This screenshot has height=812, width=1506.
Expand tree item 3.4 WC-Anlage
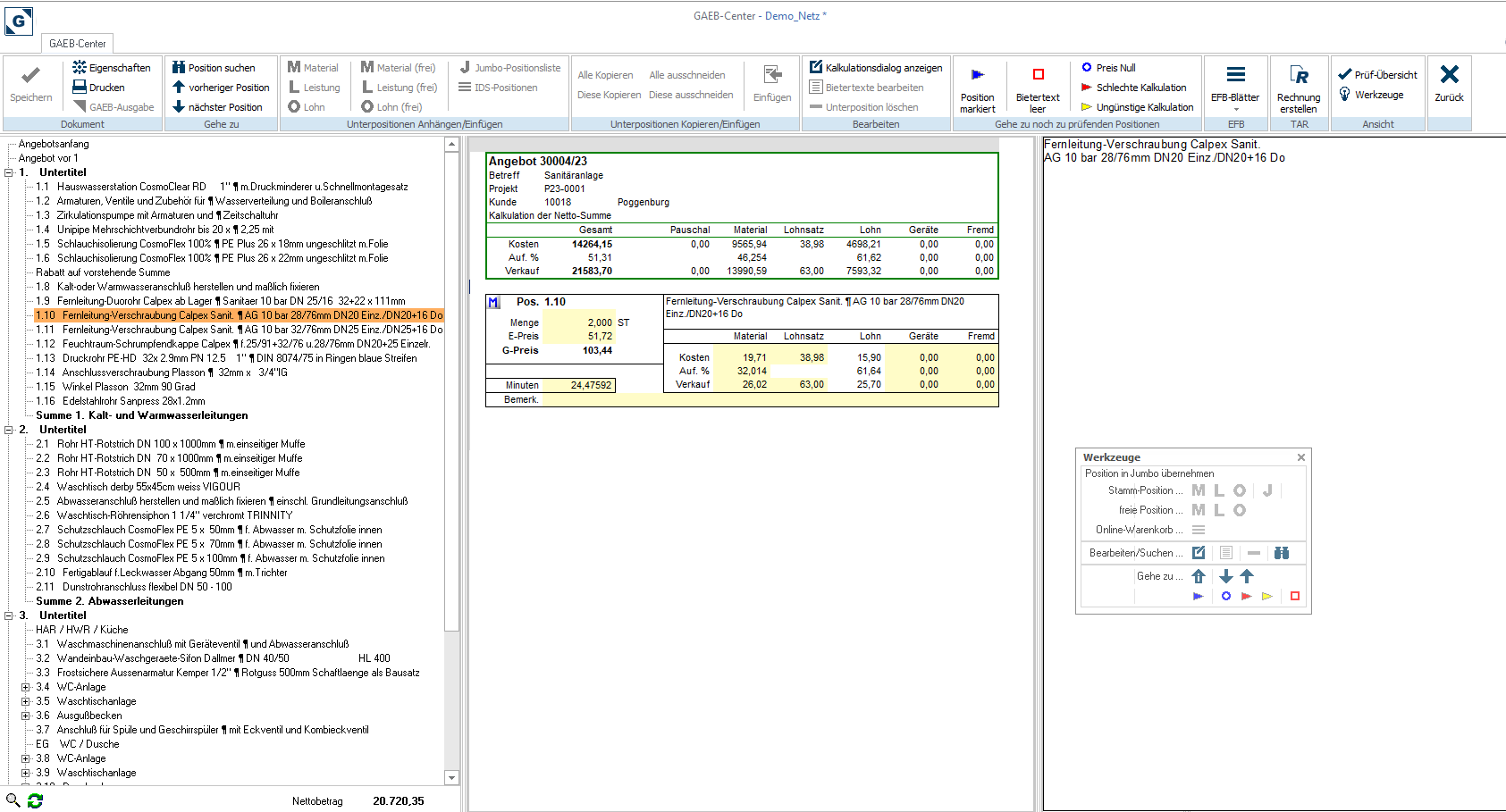26,687
